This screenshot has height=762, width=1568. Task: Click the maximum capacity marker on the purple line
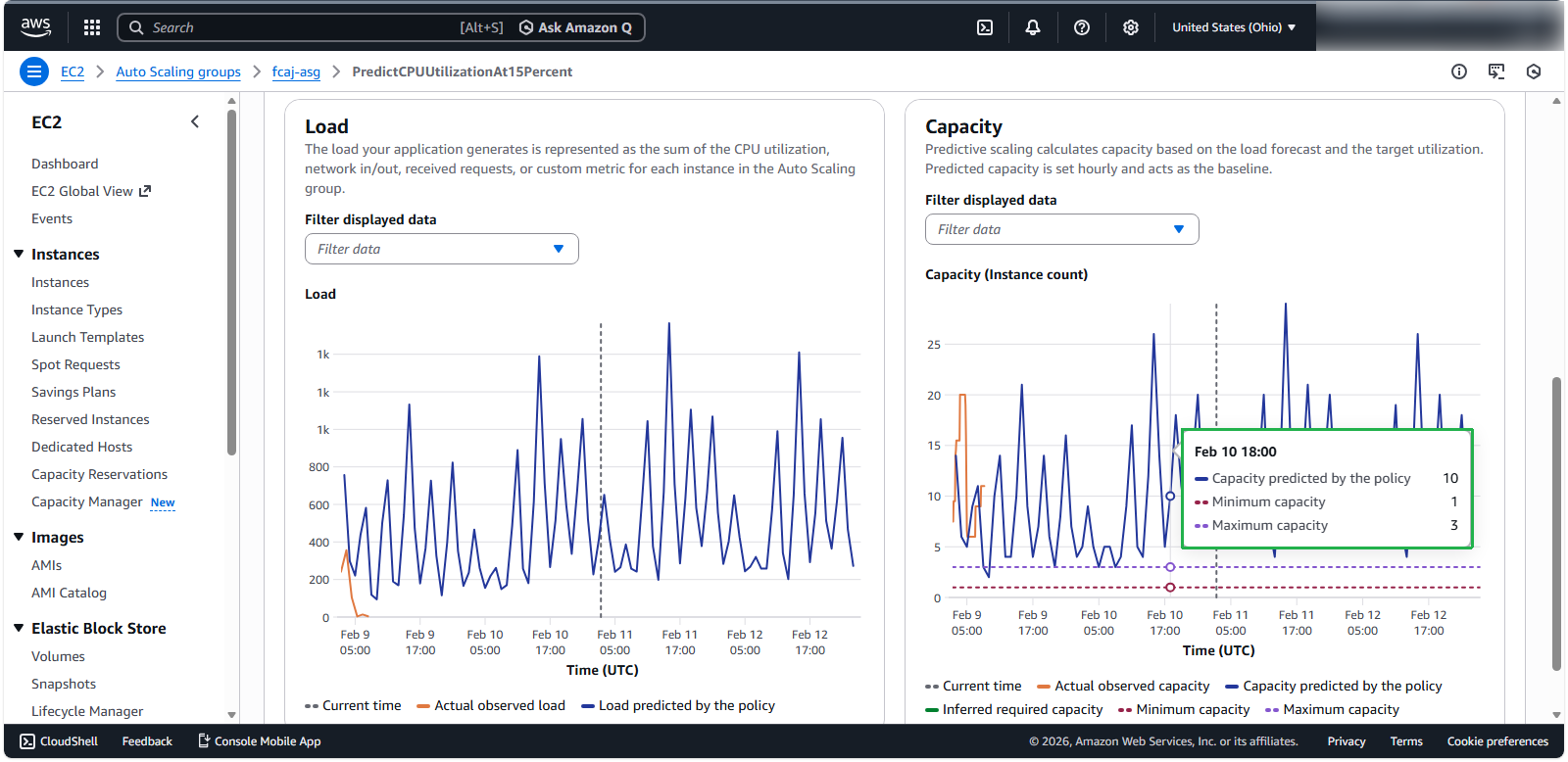point(1170,567)
